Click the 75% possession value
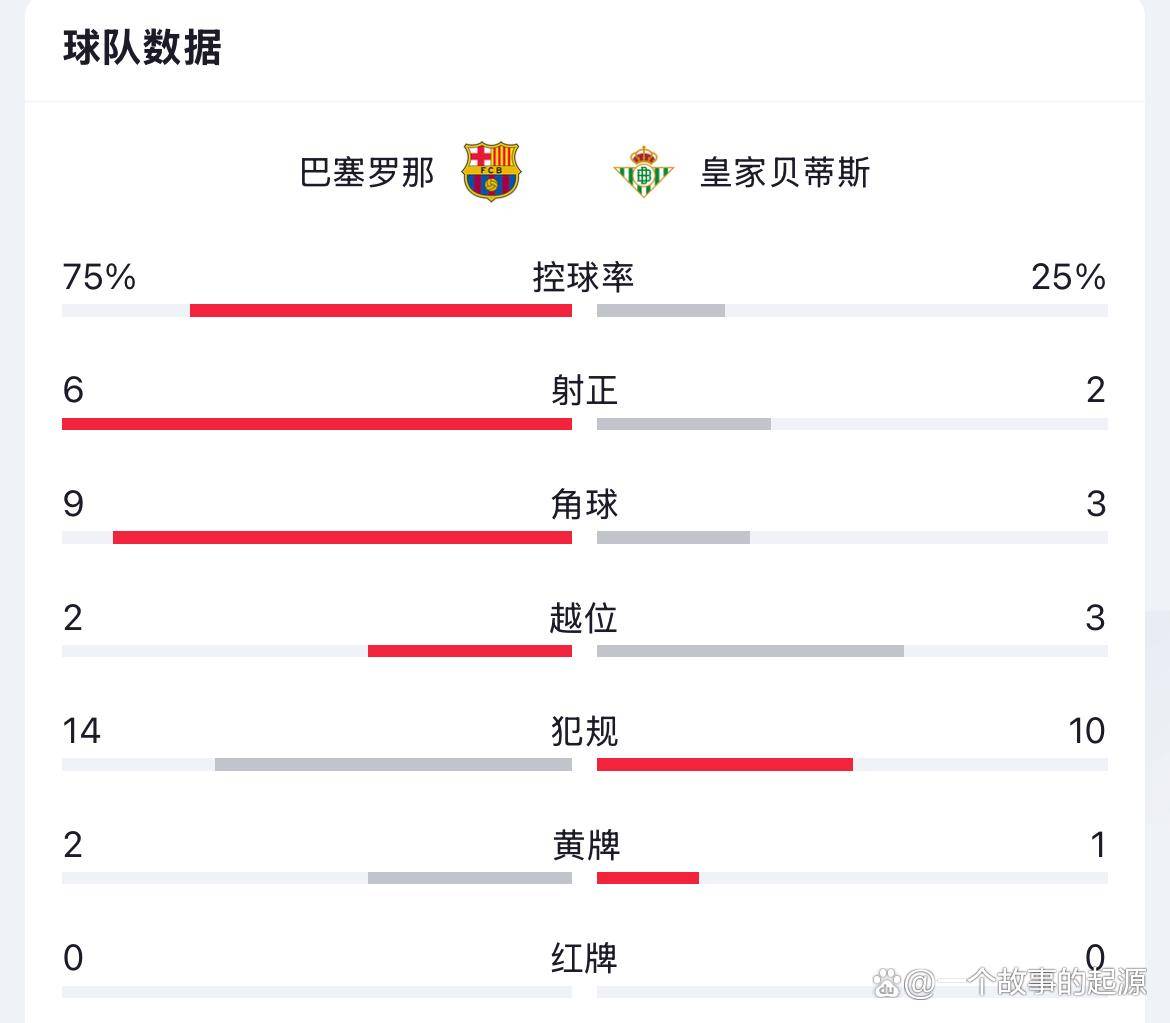This screenshot has height=1023, width=1170. pyautogui.click(x=99, y=277)
